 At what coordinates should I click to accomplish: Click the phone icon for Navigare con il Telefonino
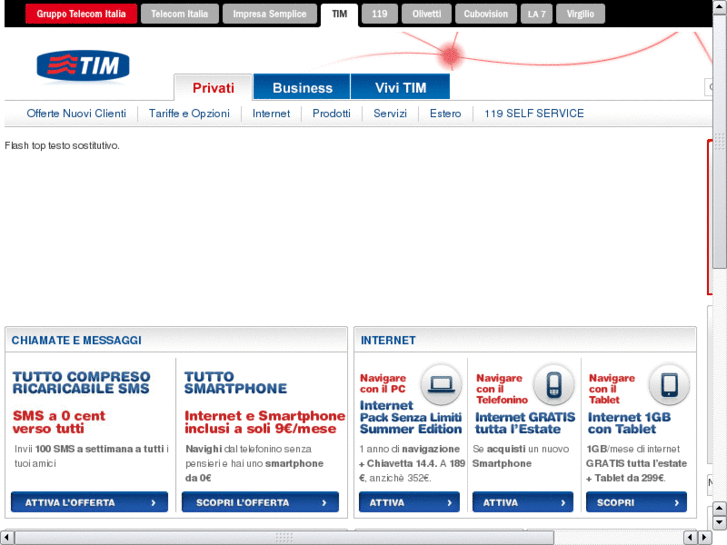(x=554, y=385)
